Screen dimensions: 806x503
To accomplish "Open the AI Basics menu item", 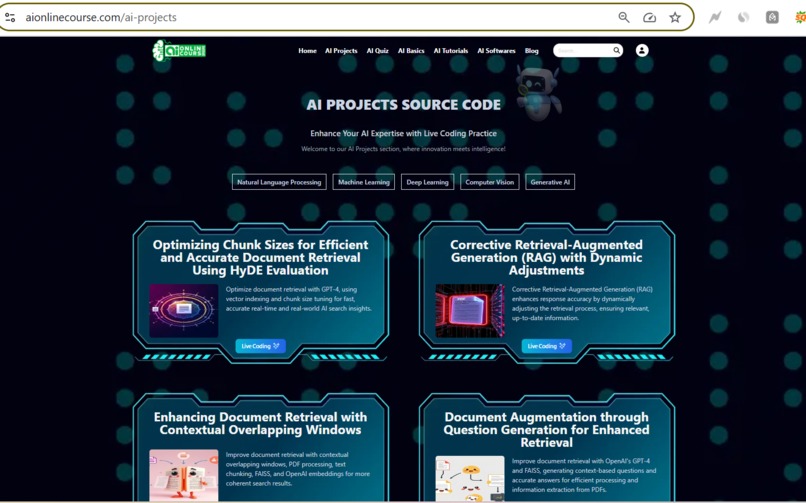I will click(x=411, y=50).
